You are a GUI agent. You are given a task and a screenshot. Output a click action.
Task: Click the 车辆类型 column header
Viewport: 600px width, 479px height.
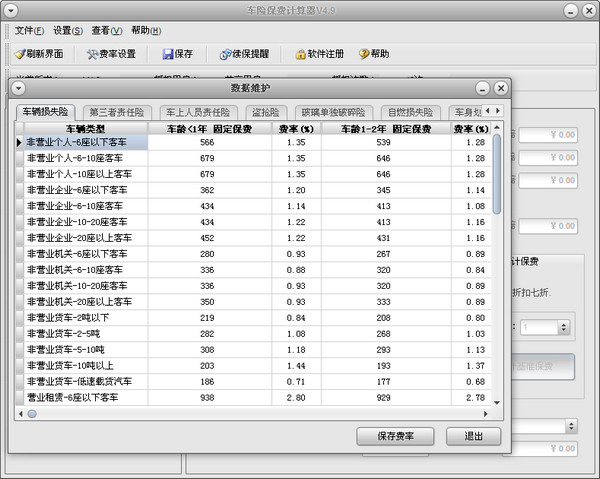click(x=86, y=129)
